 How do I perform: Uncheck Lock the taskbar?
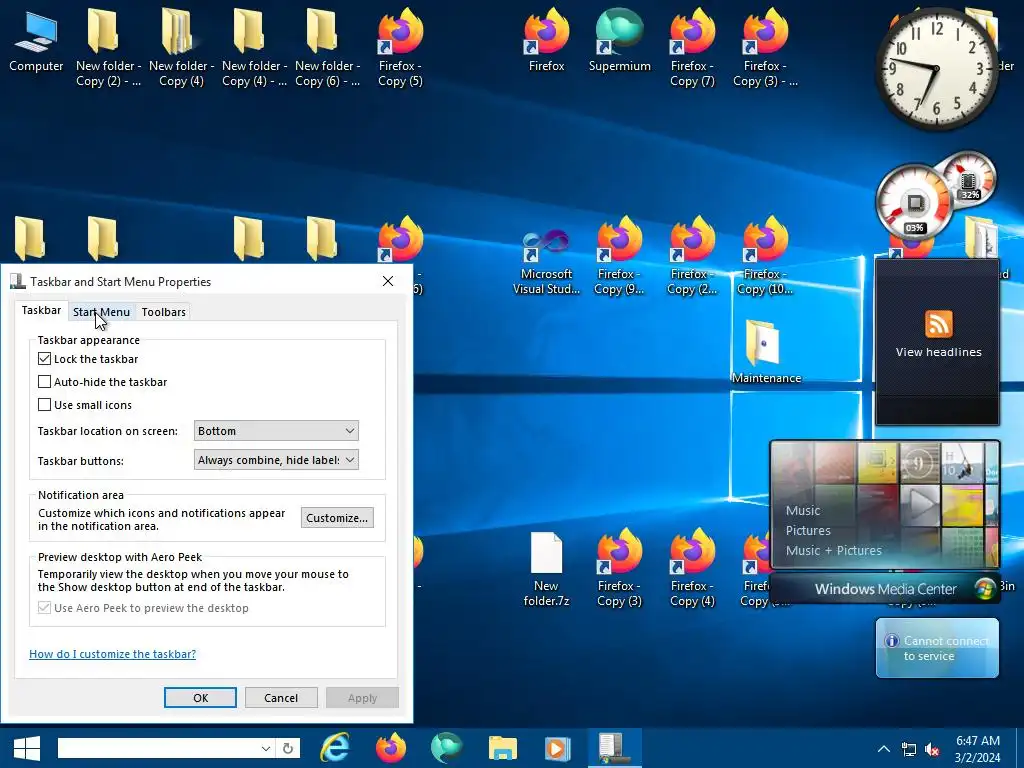click(x=44, y=359)
